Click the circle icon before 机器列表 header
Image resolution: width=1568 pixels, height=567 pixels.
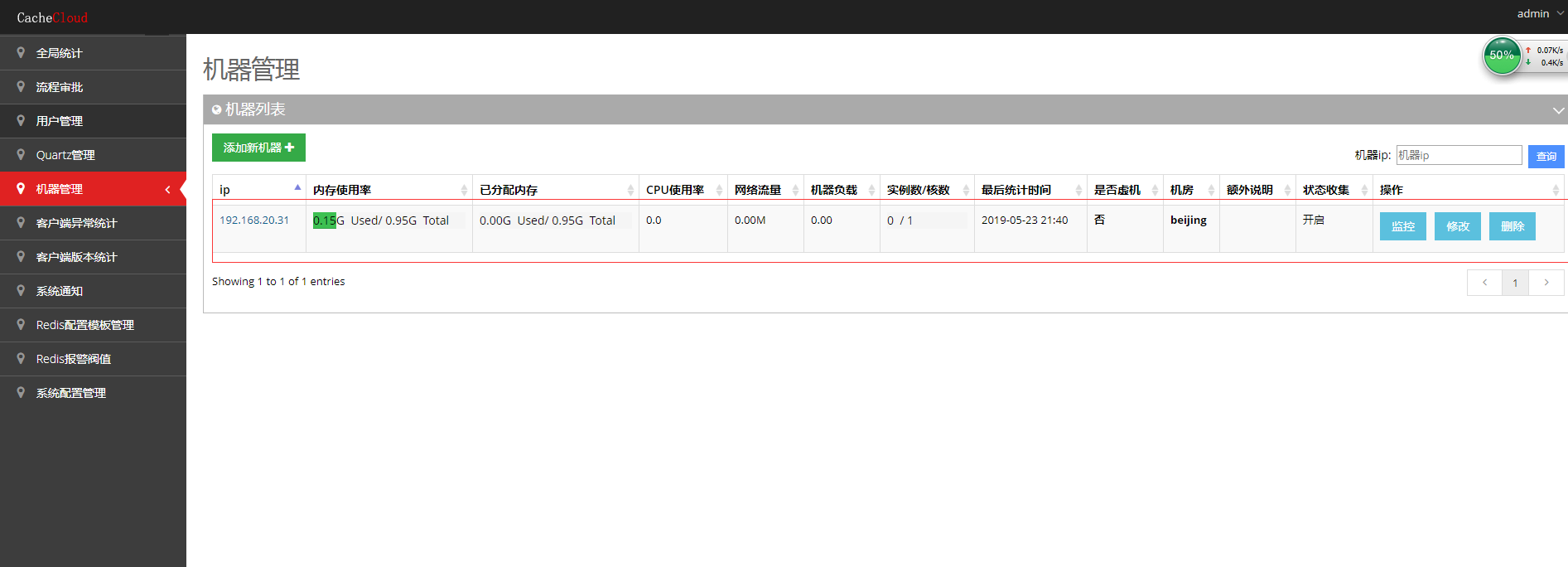217,109
